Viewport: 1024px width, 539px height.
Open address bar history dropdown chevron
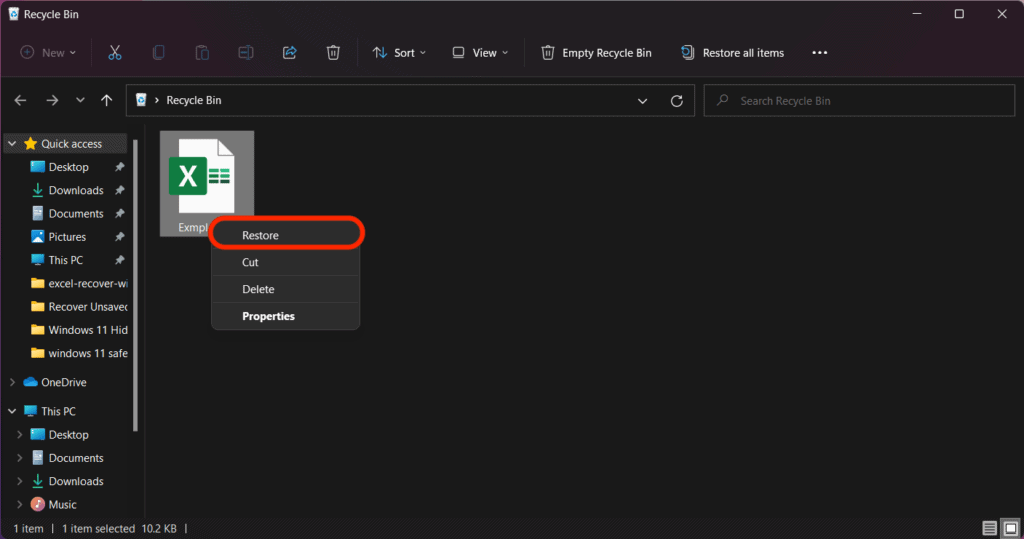click(x=643, y=101)
